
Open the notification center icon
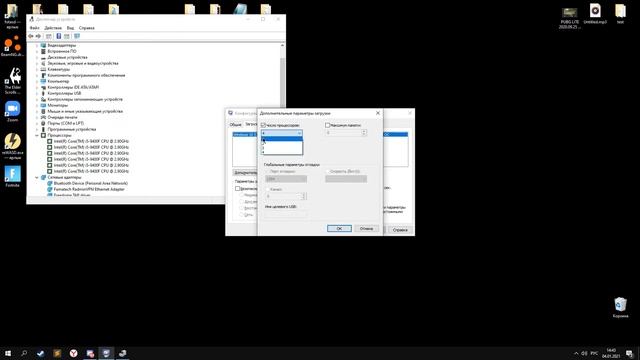point(629,353)
